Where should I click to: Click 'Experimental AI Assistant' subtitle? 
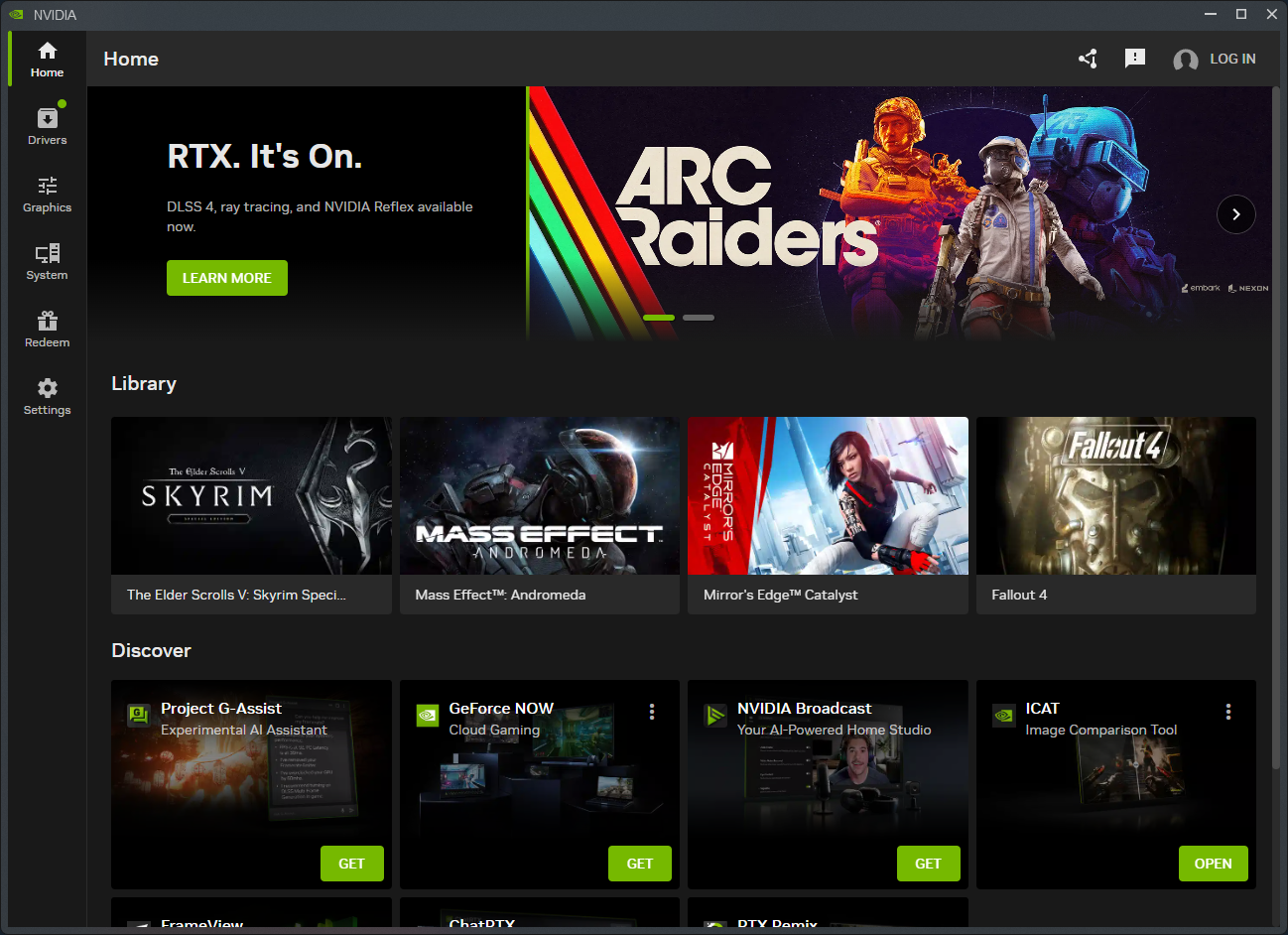click(244, 730)
